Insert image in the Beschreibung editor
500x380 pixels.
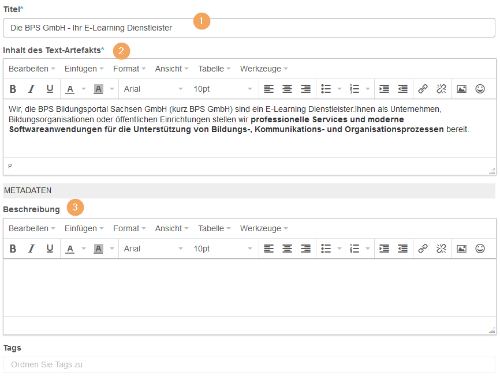(462, 249)
